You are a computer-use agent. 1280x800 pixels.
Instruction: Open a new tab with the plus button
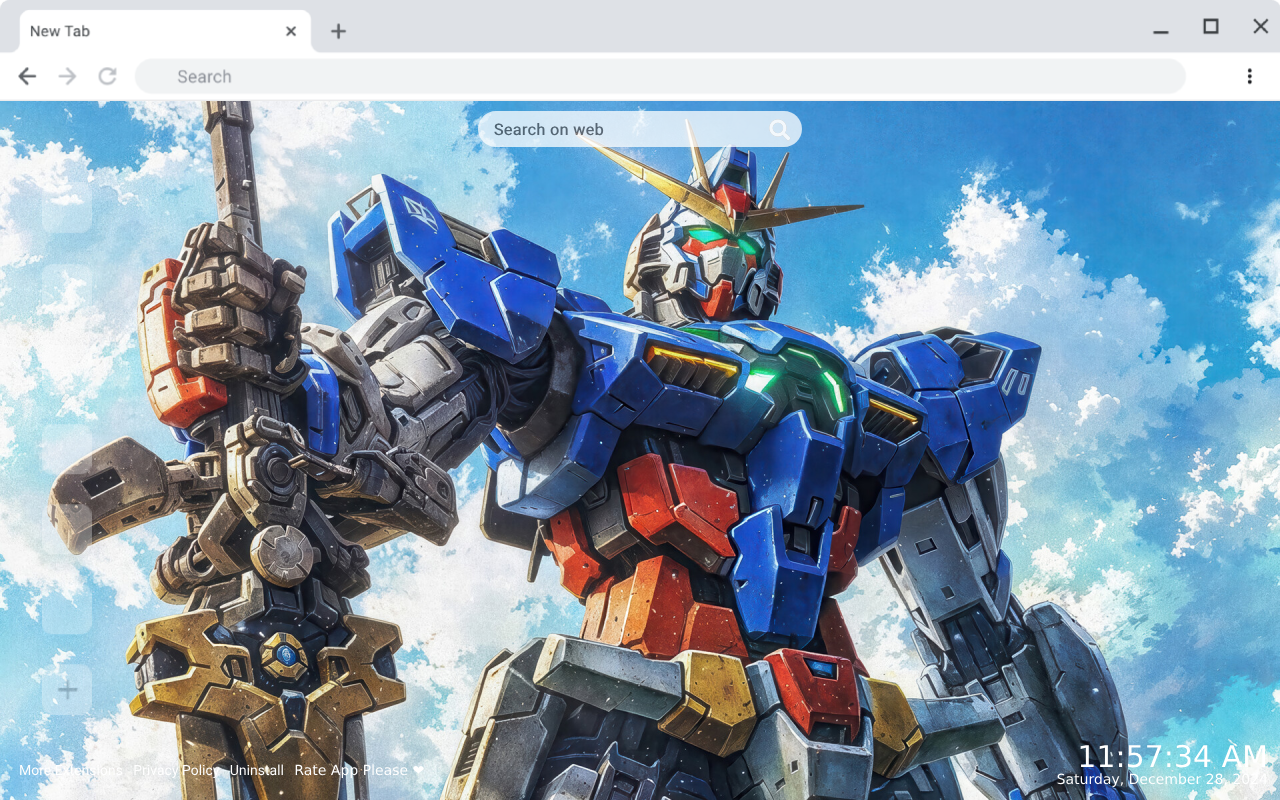338,31
